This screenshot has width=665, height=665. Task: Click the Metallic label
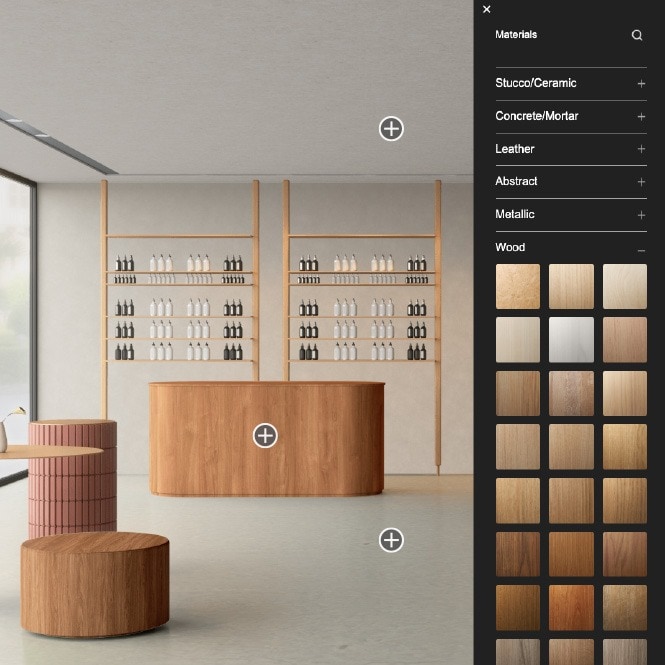click(x=514, y=214)
